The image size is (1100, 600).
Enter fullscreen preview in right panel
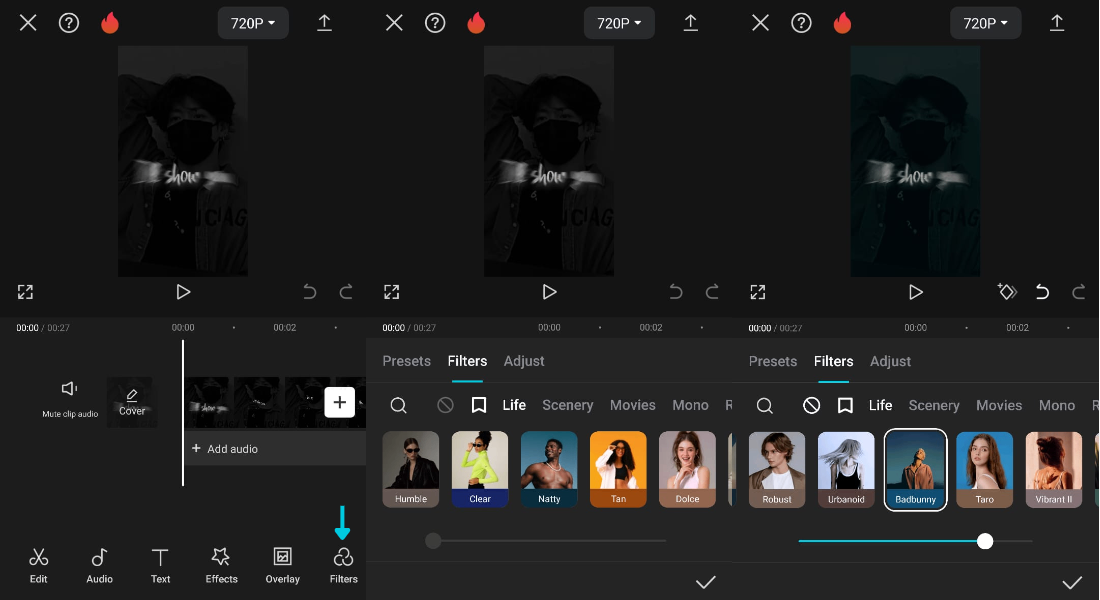coord(758,292)
